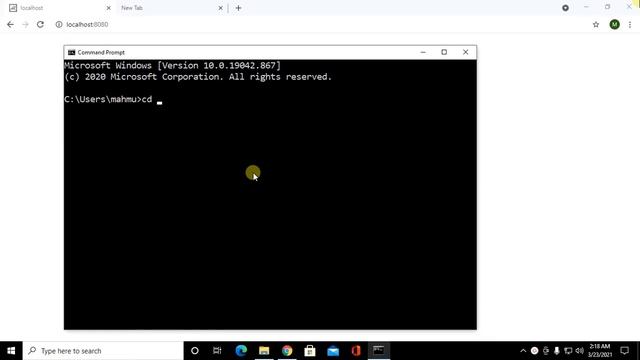
Task: Open Cortana from the taskbar
Action: (195, 351)
